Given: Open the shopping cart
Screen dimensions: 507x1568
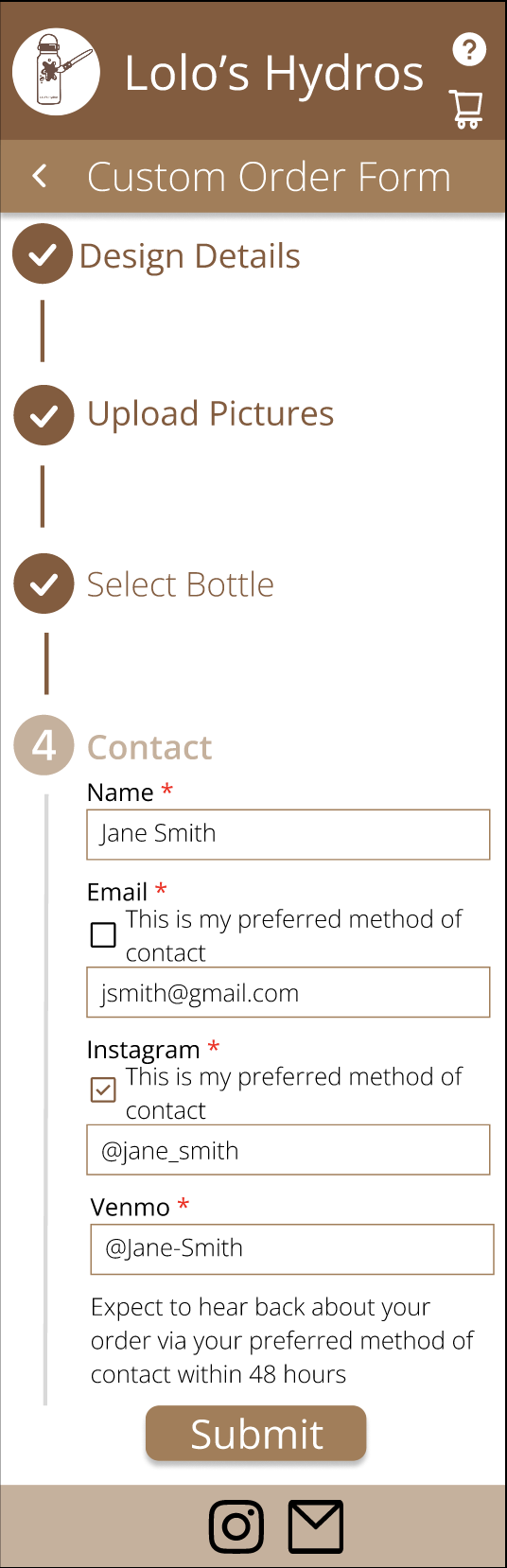Looking at the screenshot, I should click(x=466, y=109).
